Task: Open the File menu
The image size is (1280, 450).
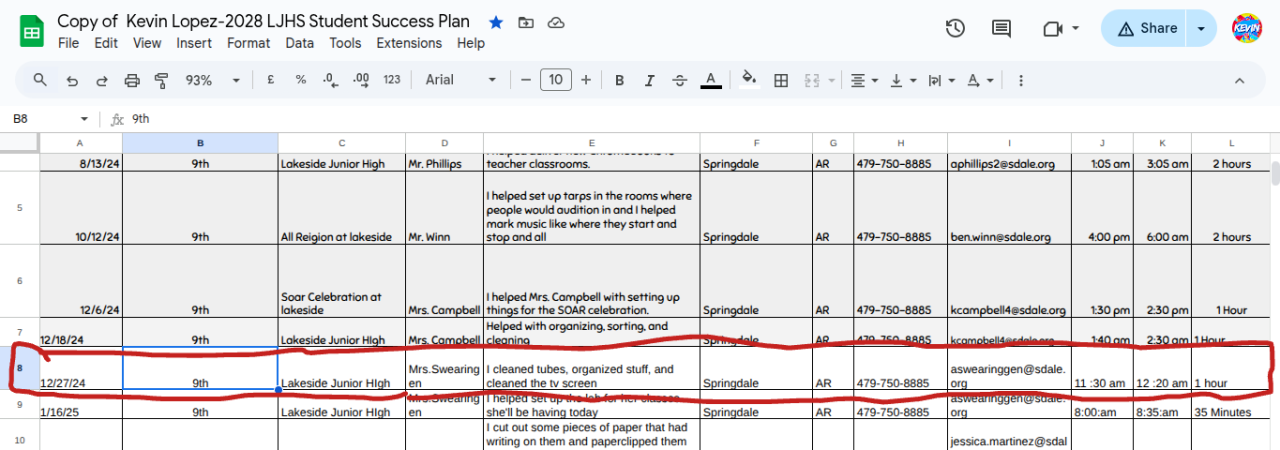Action: (x=68, y=43)
